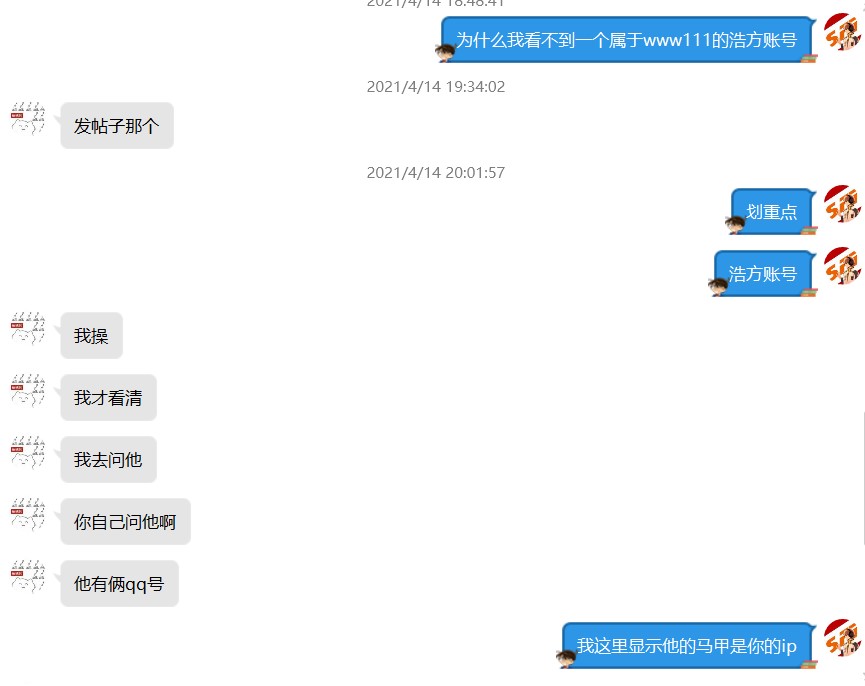Click sender avatar beside 划重点 message
Screen dimensions: 865x686
(x=842, y=204)
